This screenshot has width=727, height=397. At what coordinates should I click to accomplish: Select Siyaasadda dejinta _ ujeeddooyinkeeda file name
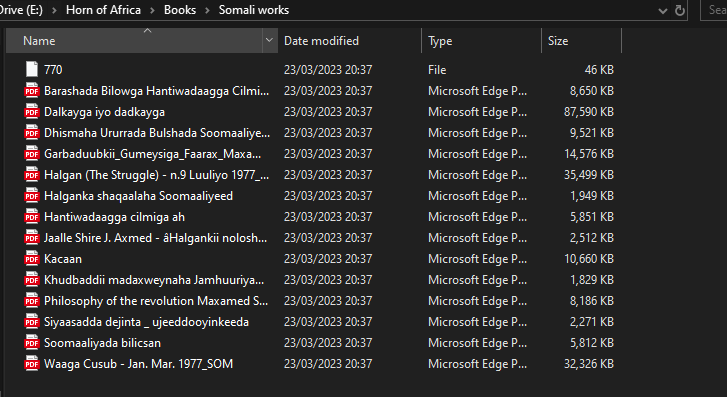click(146, 322)
